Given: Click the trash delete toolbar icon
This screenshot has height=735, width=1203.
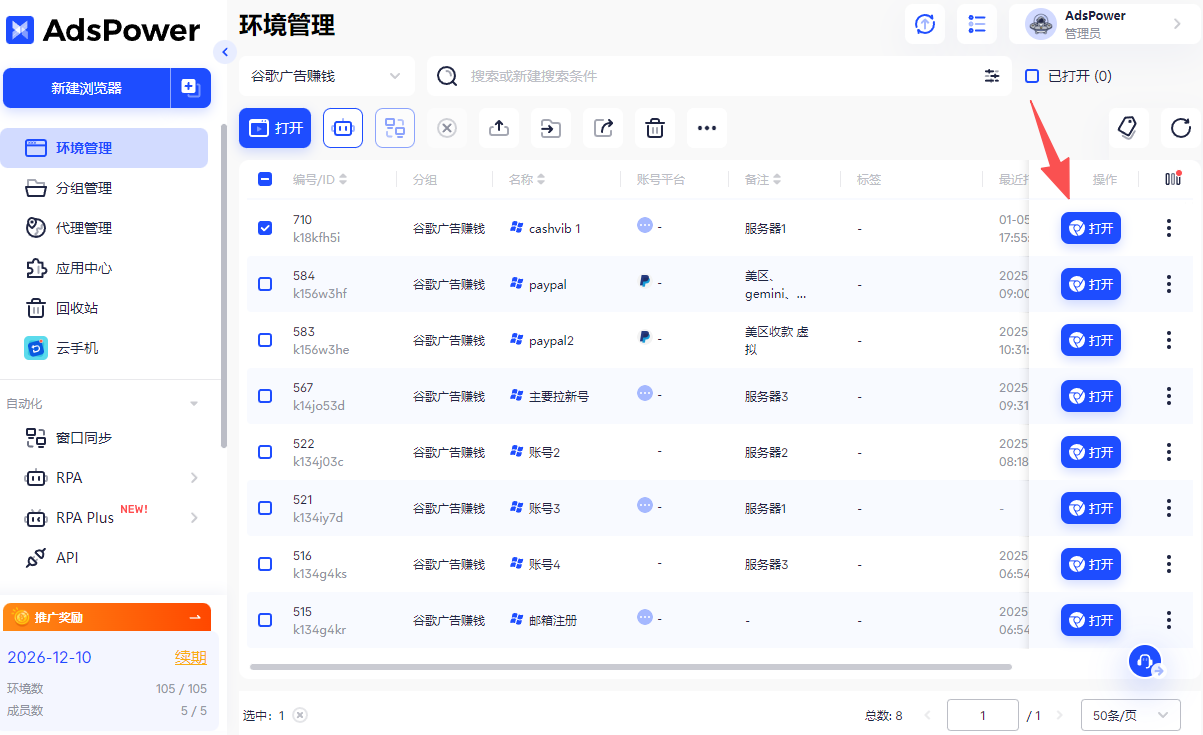Looking at the screenshot, I should (654, 128).
